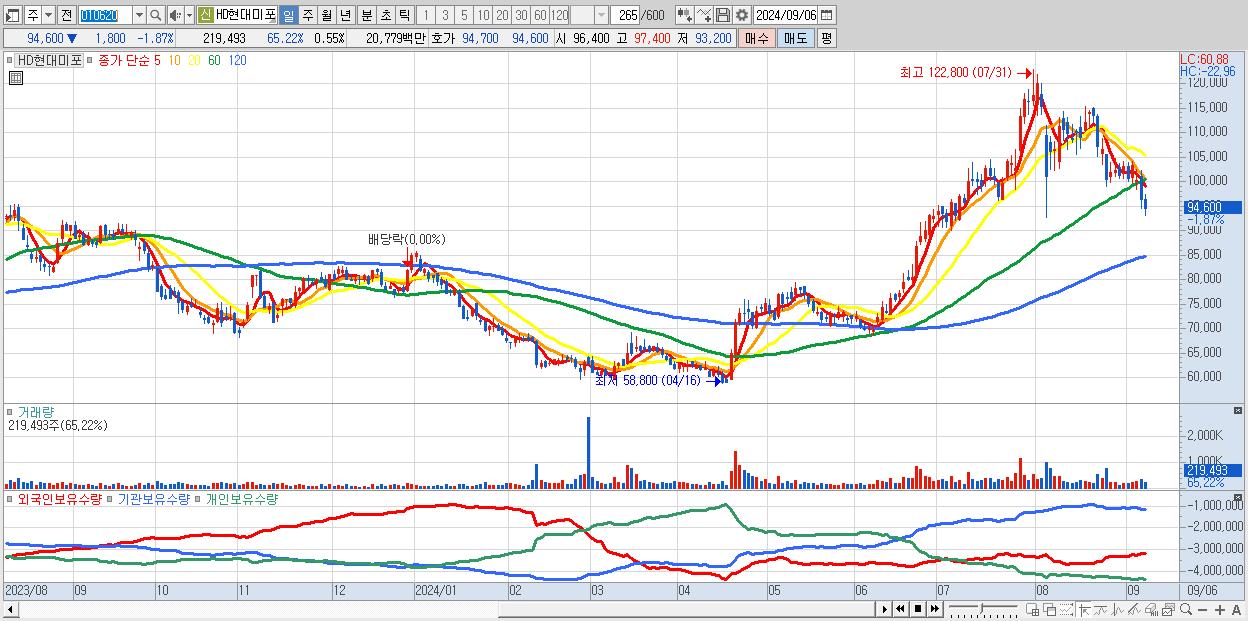Image resolution: width=1248 pixels, height=621 pixels.
Task: Click the replay speed slider
Action: pos(982,609)
